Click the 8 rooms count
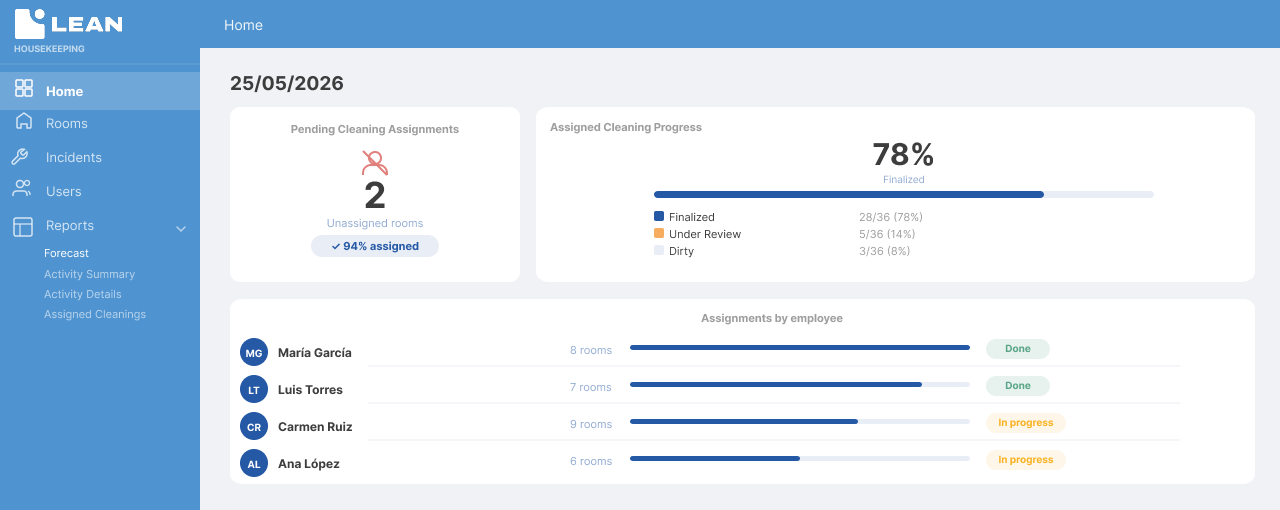 point(591,350)
